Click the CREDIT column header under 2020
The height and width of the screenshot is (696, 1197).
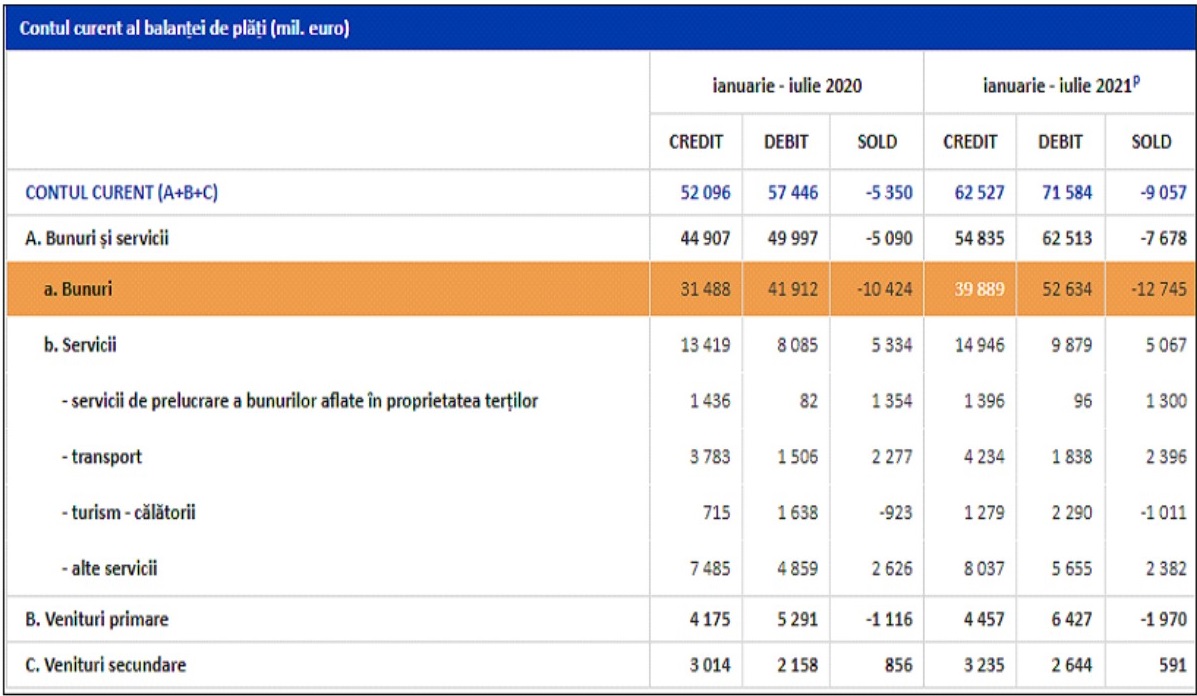(x=696, y=143)
